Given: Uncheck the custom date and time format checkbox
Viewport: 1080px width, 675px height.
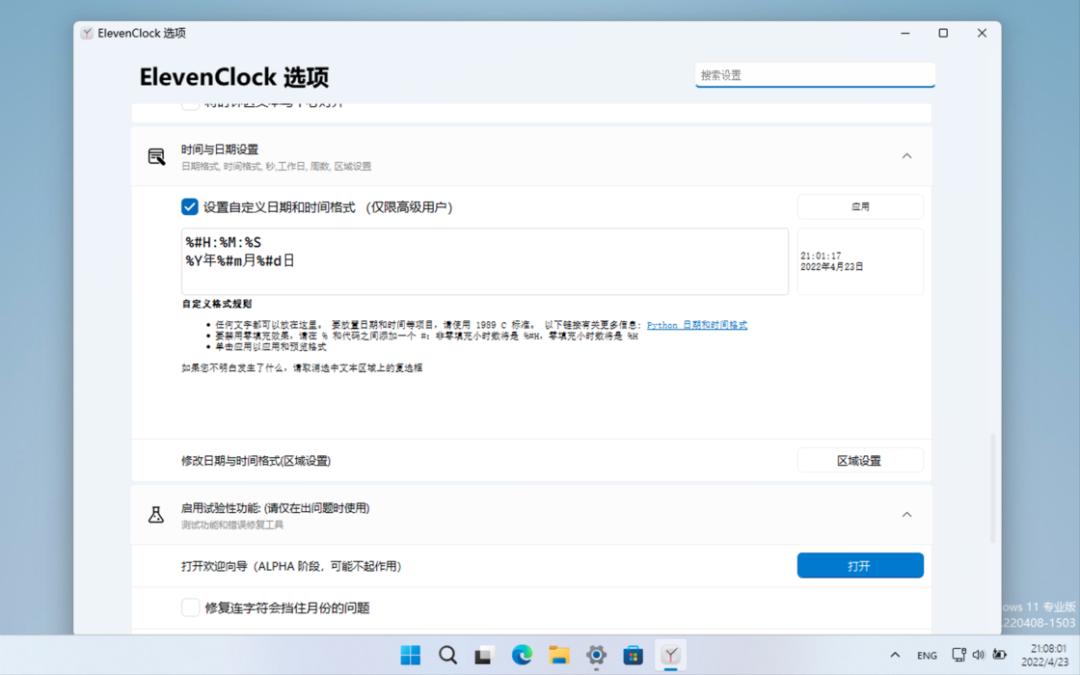Looking at the screenshot, I should tap(189, 207).
